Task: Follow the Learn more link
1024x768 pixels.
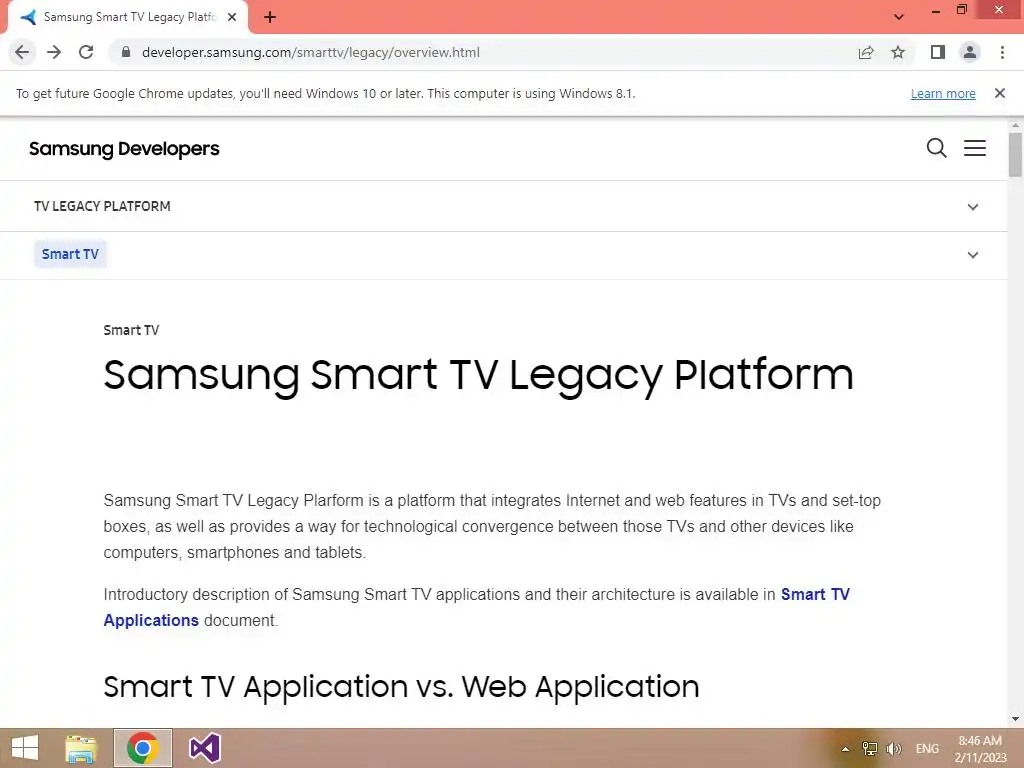Action: pyautogui.click(x=943, y=93)
